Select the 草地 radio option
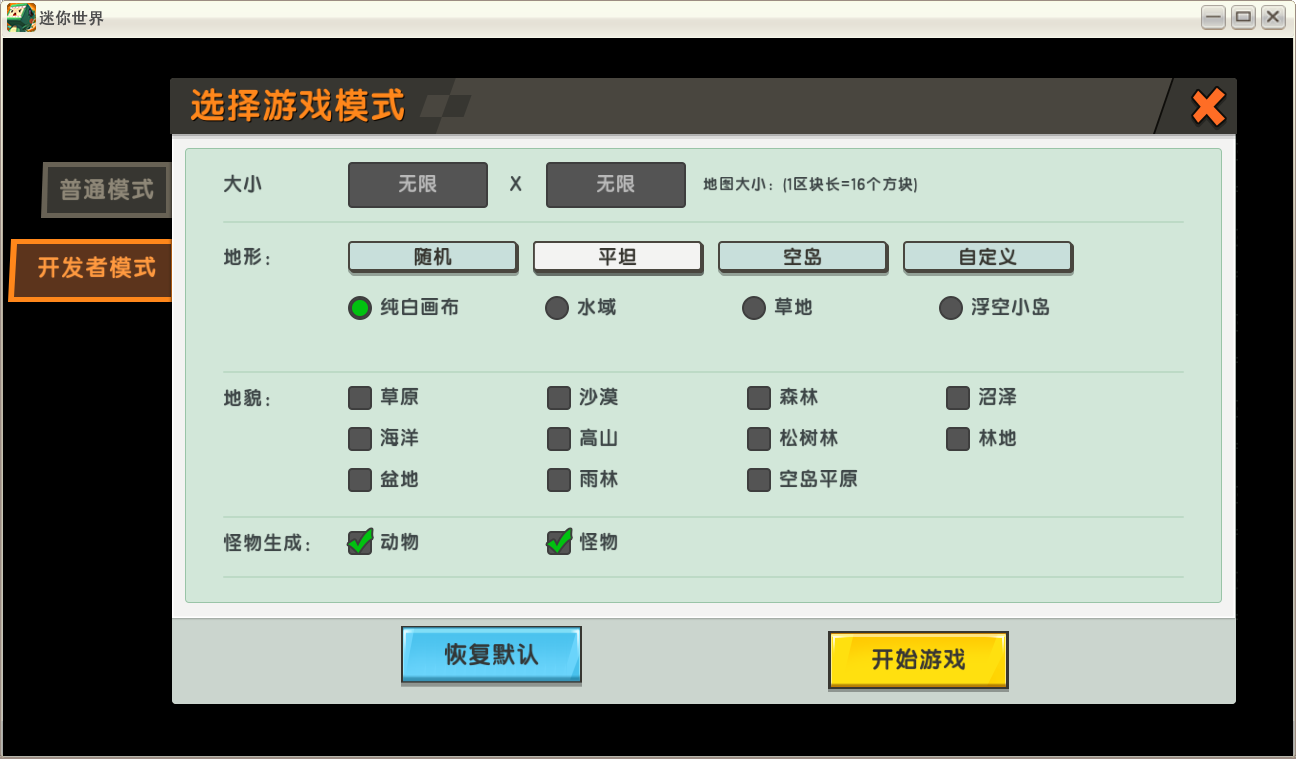This screenshot has height=759, width=1296. [754, 308]
